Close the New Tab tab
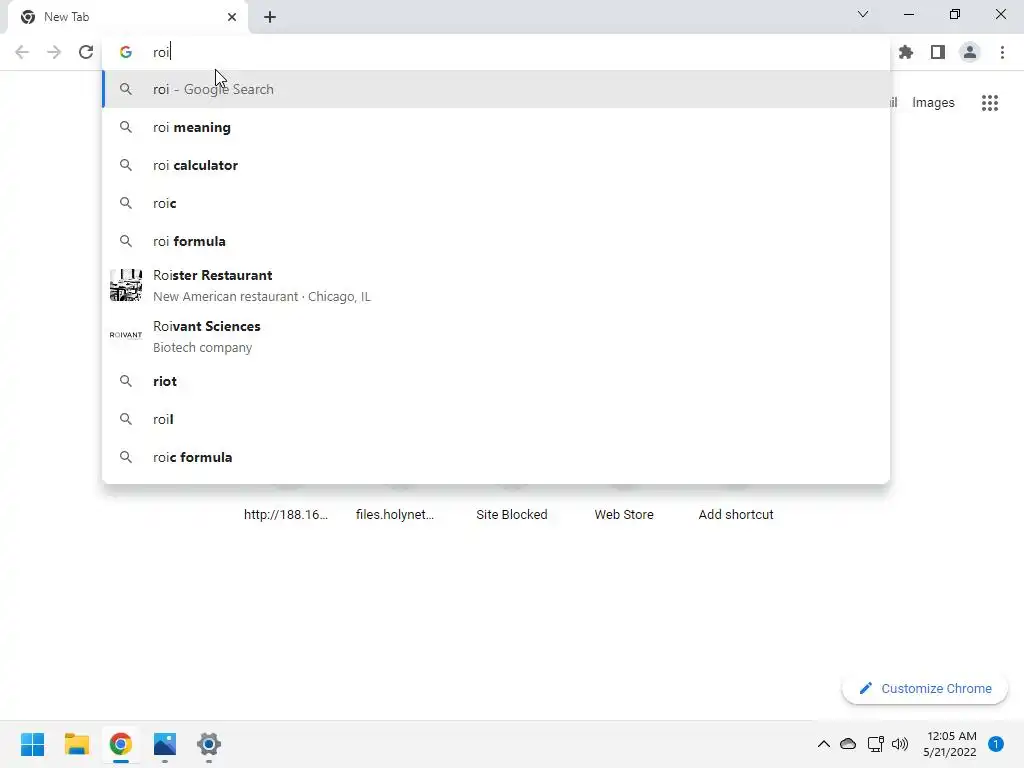 [x=232, y=17]
